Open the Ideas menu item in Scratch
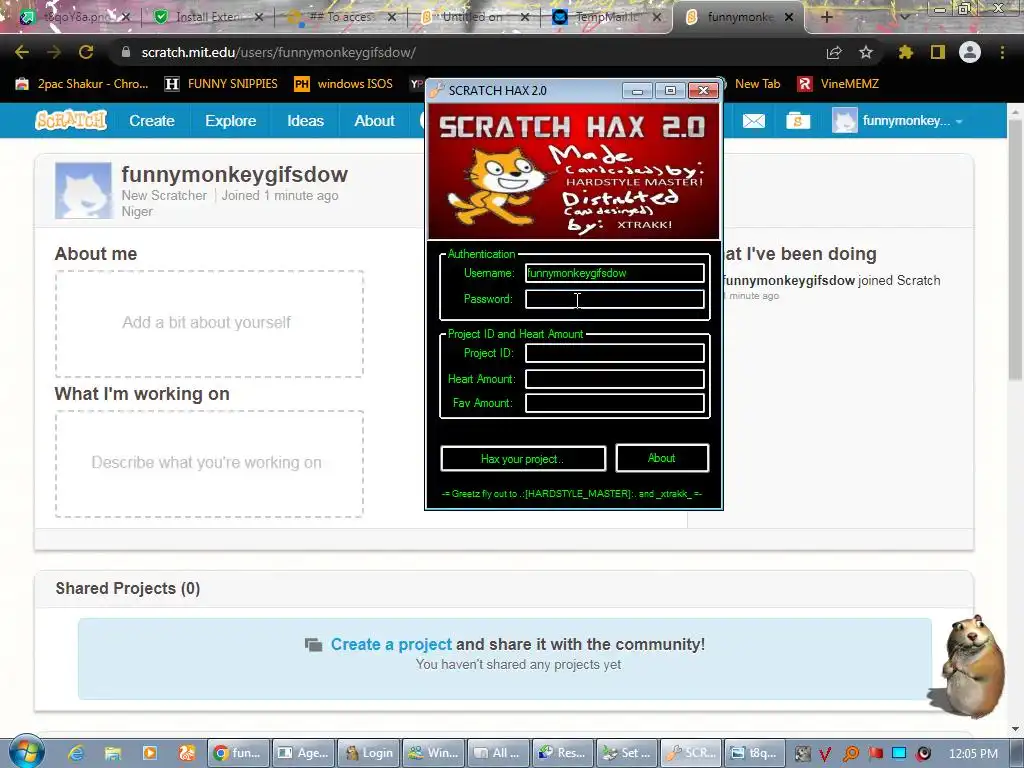This screenshot has width=1024, height=768. point(306,121)
